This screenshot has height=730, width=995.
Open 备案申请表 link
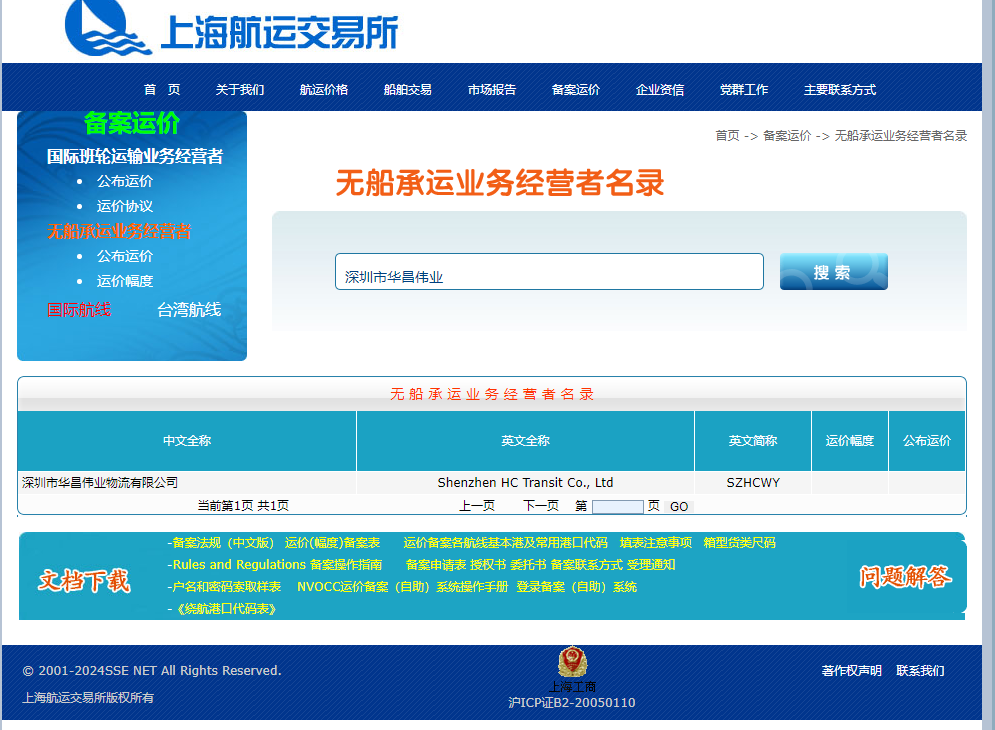436,564
